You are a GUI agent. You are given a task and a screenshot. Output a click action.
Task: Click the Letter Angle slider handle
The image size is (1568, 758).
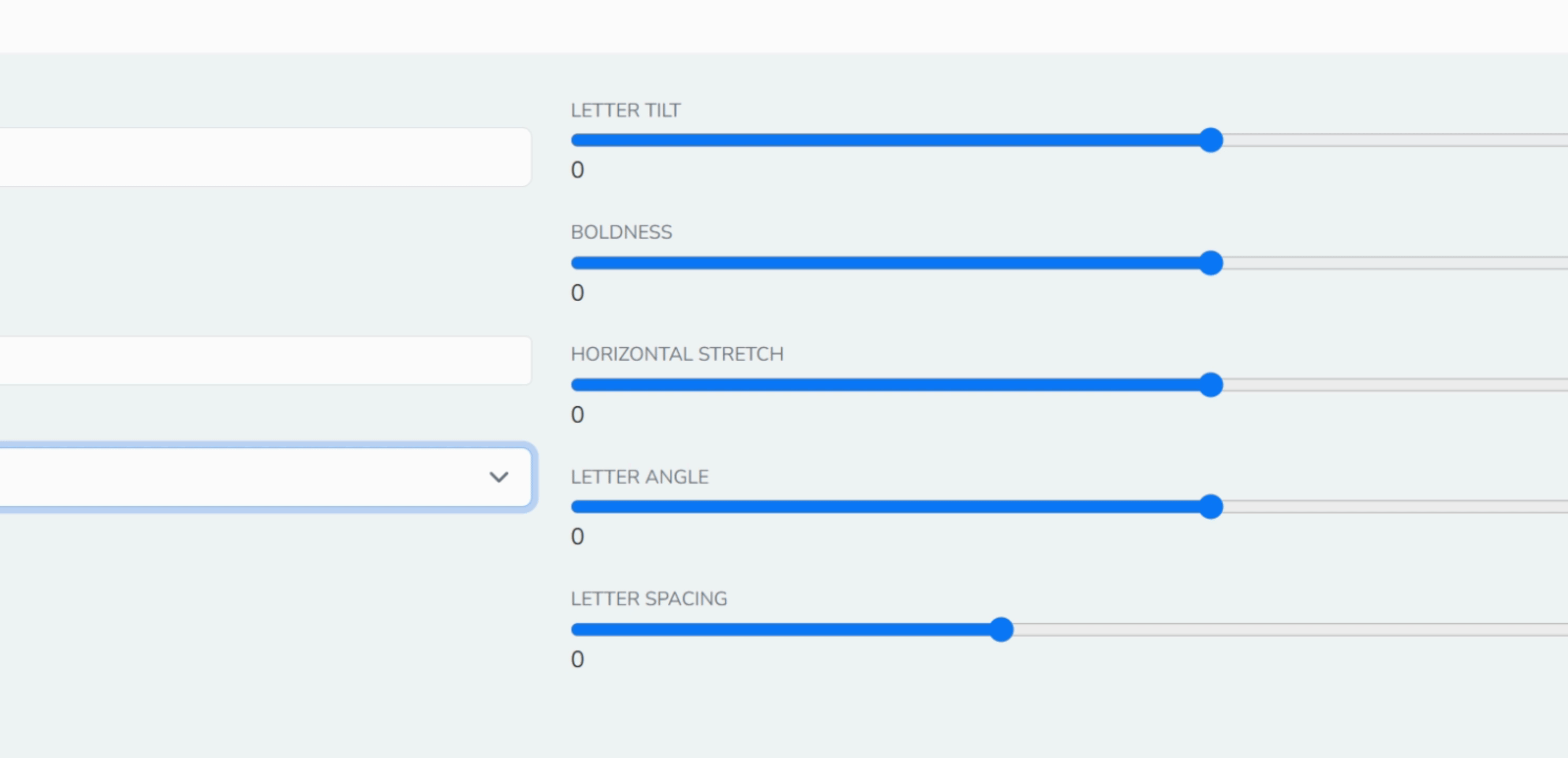tap(1211, 506)
